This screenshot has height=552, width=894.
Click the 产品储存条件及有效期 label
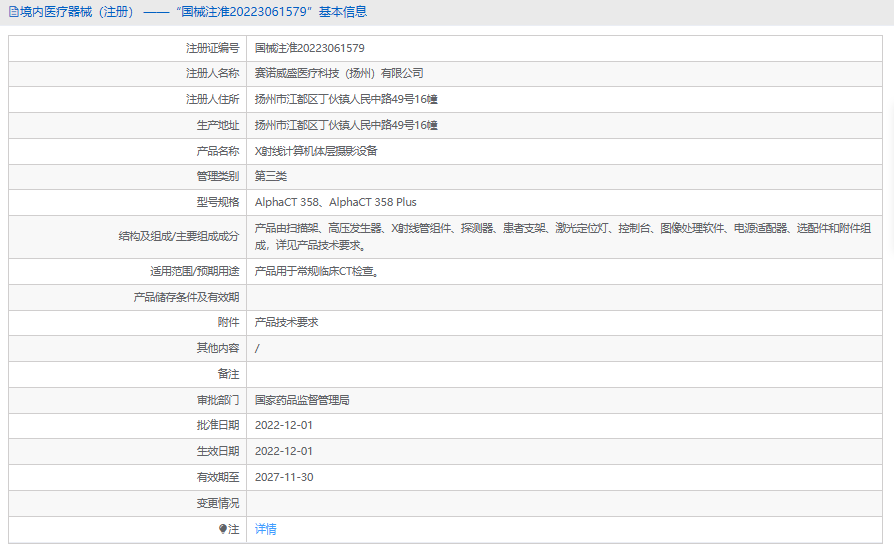click(186, 297)
